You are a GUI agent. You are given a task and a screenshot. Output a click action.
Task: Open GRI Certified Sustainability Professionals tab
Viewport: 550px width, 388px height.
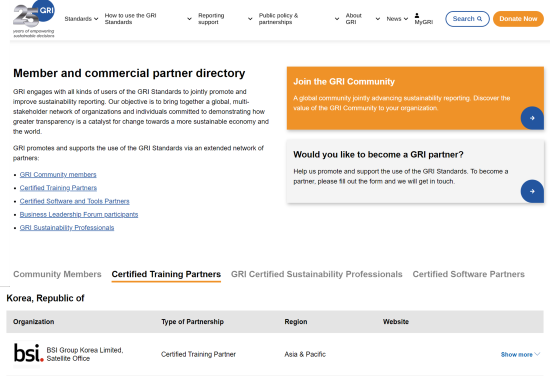(x=316, y=274)
